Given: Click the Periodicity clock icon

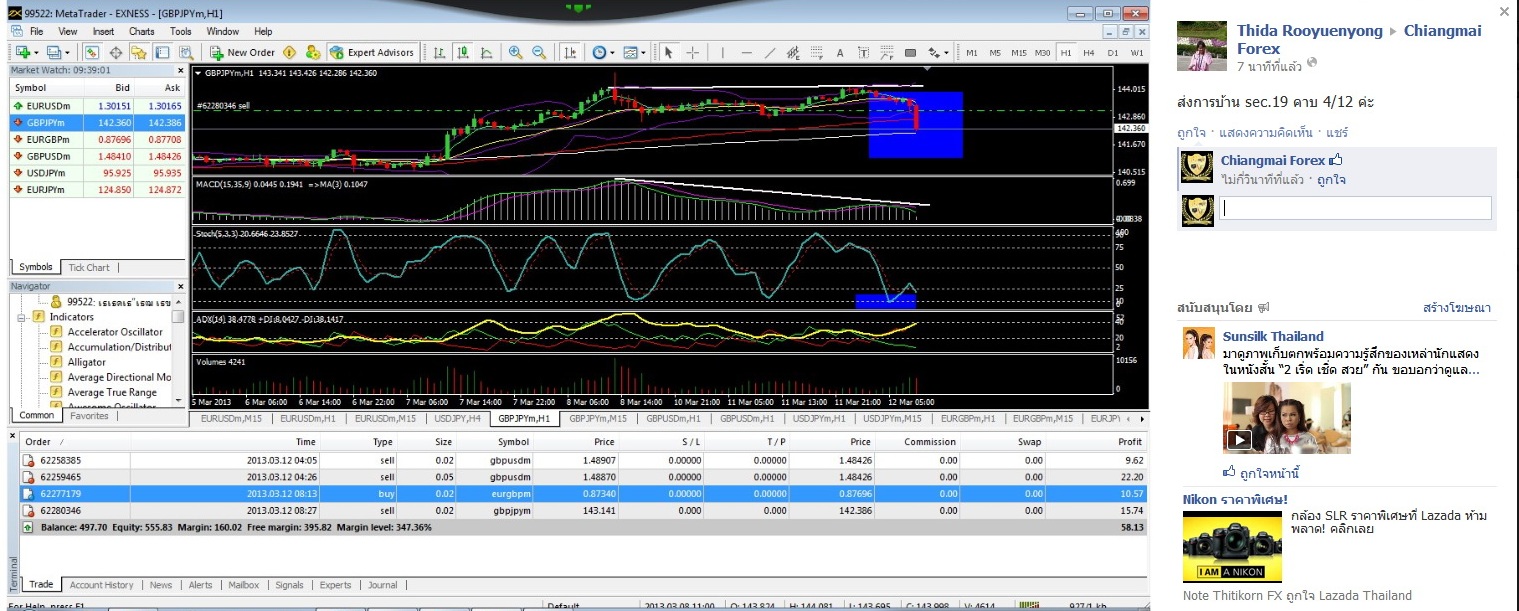Looking at the screenshot, I should (599, 52).
